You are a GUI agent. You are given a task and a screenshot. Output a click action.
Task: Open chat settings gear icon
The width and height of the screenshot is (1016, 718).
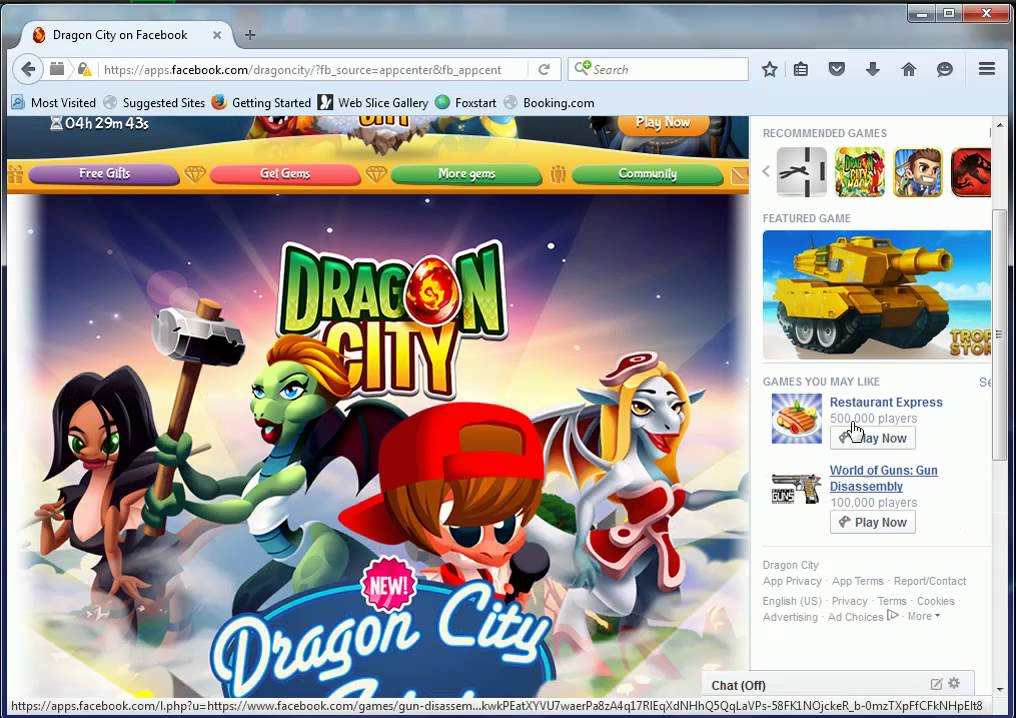click(x=954, y=683)
